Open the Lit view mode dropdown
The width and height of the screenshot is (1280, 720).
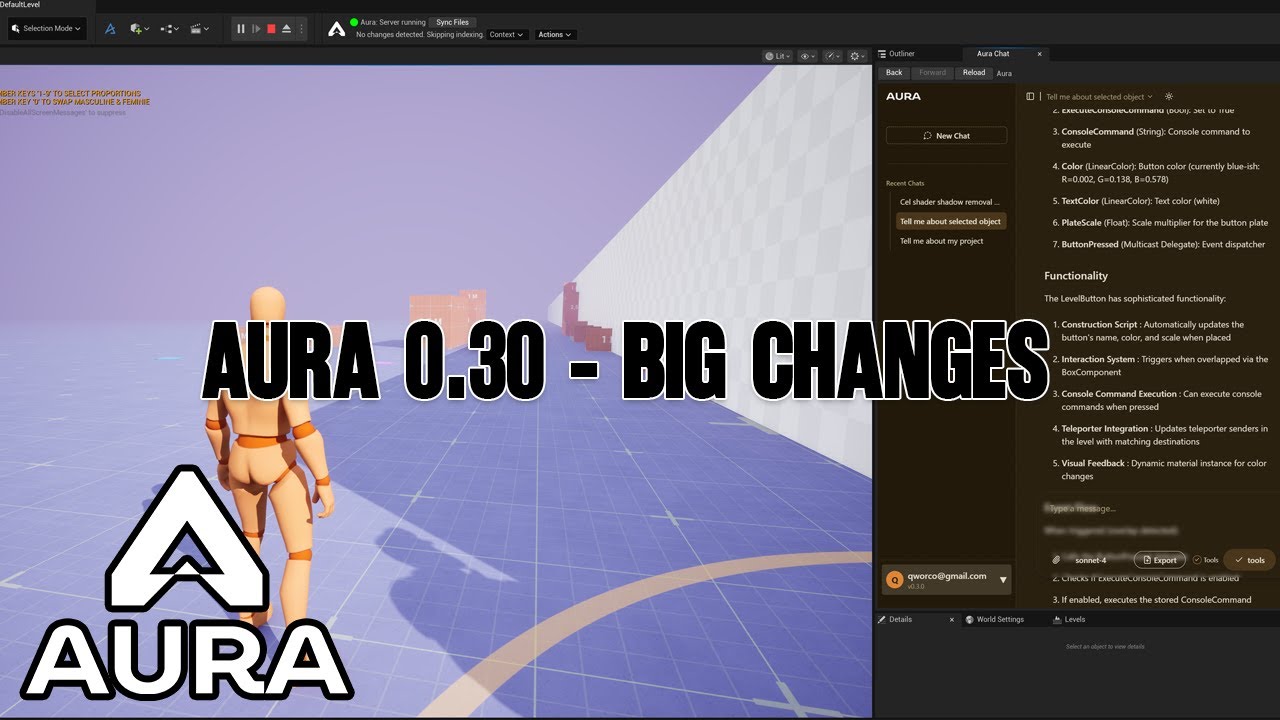(x=777, y=56)
